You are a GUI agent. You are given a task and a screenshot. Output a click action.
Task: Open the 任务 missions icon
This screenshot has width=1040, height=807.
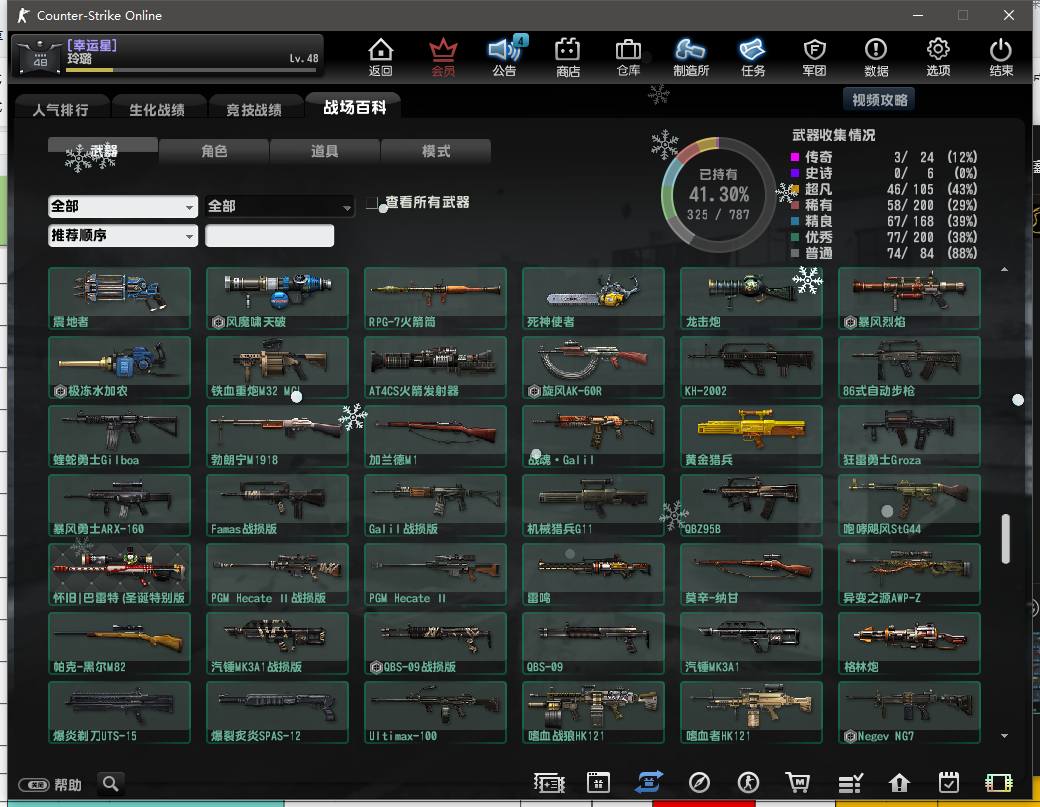pos(753,57)
